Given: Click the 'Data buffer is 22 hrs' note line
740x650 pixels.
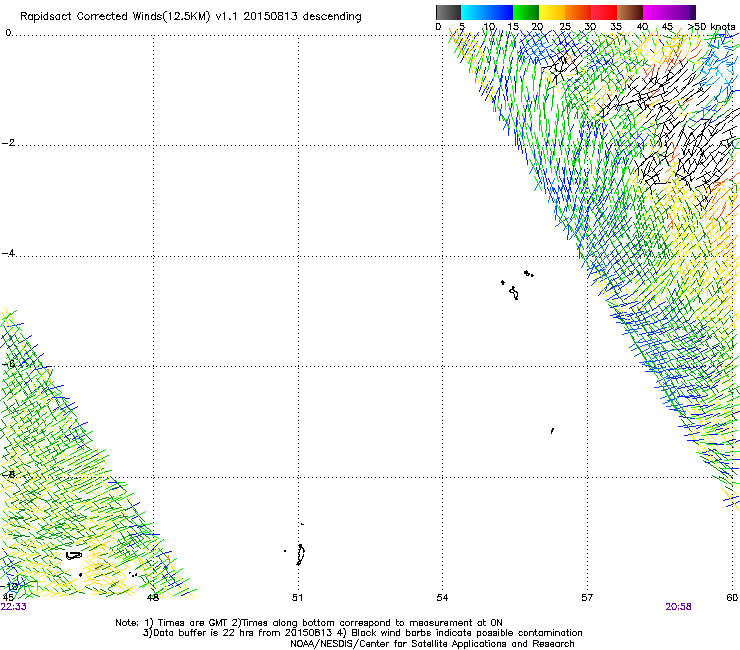Looking at the screenshot, I should [362, 633].
